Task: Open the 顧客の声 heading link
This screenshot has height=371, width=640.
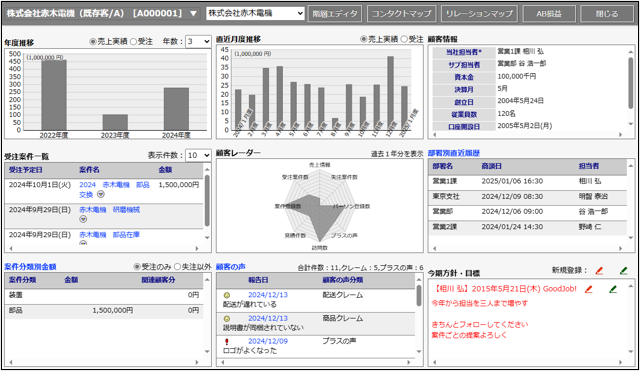Action: click(x=231, y=267)
